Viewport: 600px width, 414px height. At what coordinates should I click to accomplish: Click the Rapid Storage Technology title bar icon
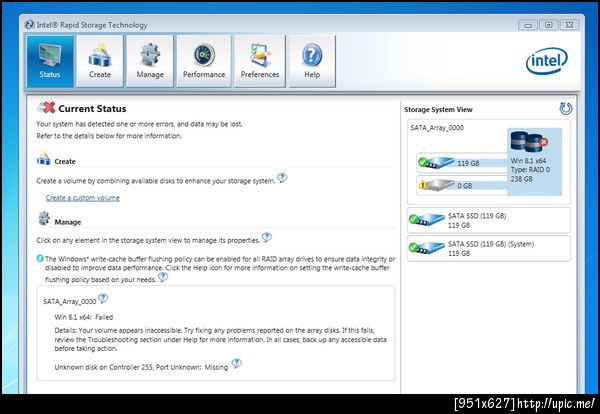coord(29,25)
